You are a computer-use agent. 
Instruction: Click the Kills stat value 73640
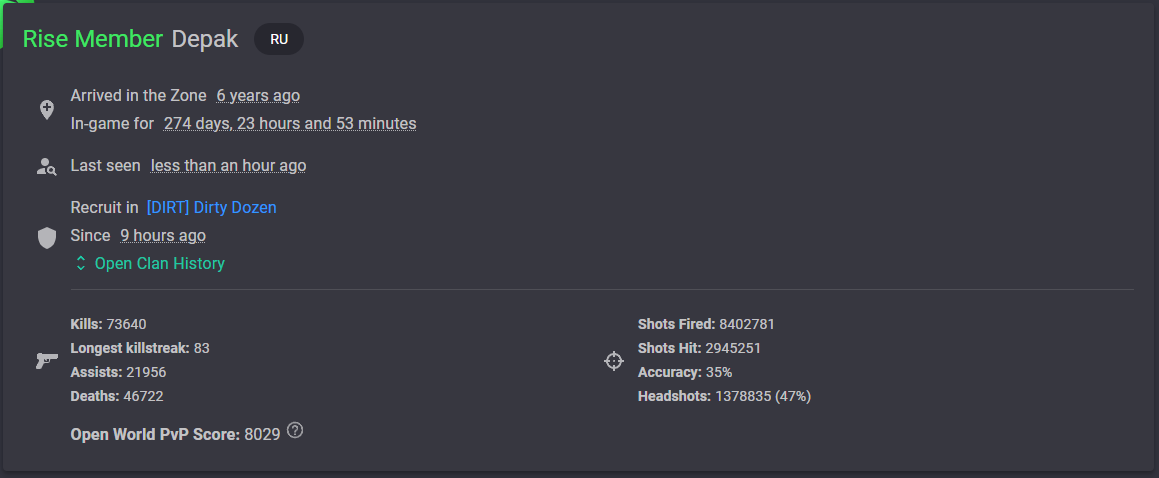tap(121, 324)
